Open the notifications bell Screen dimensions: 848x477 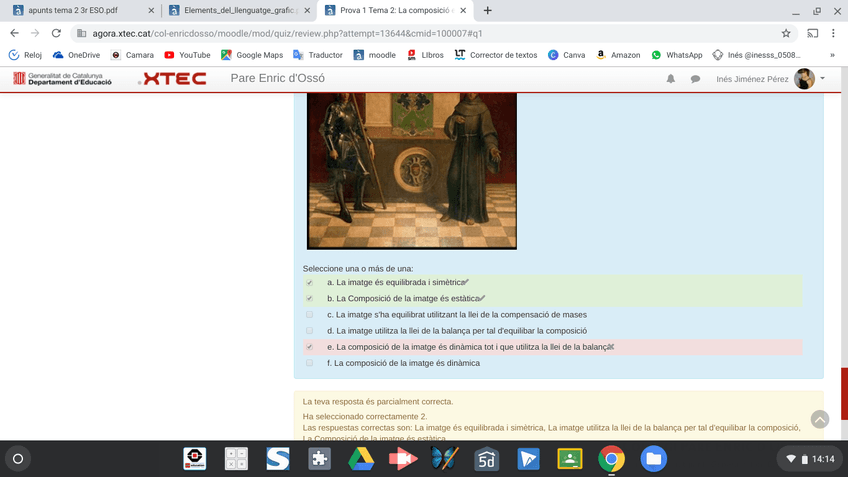tap(671, 79)
